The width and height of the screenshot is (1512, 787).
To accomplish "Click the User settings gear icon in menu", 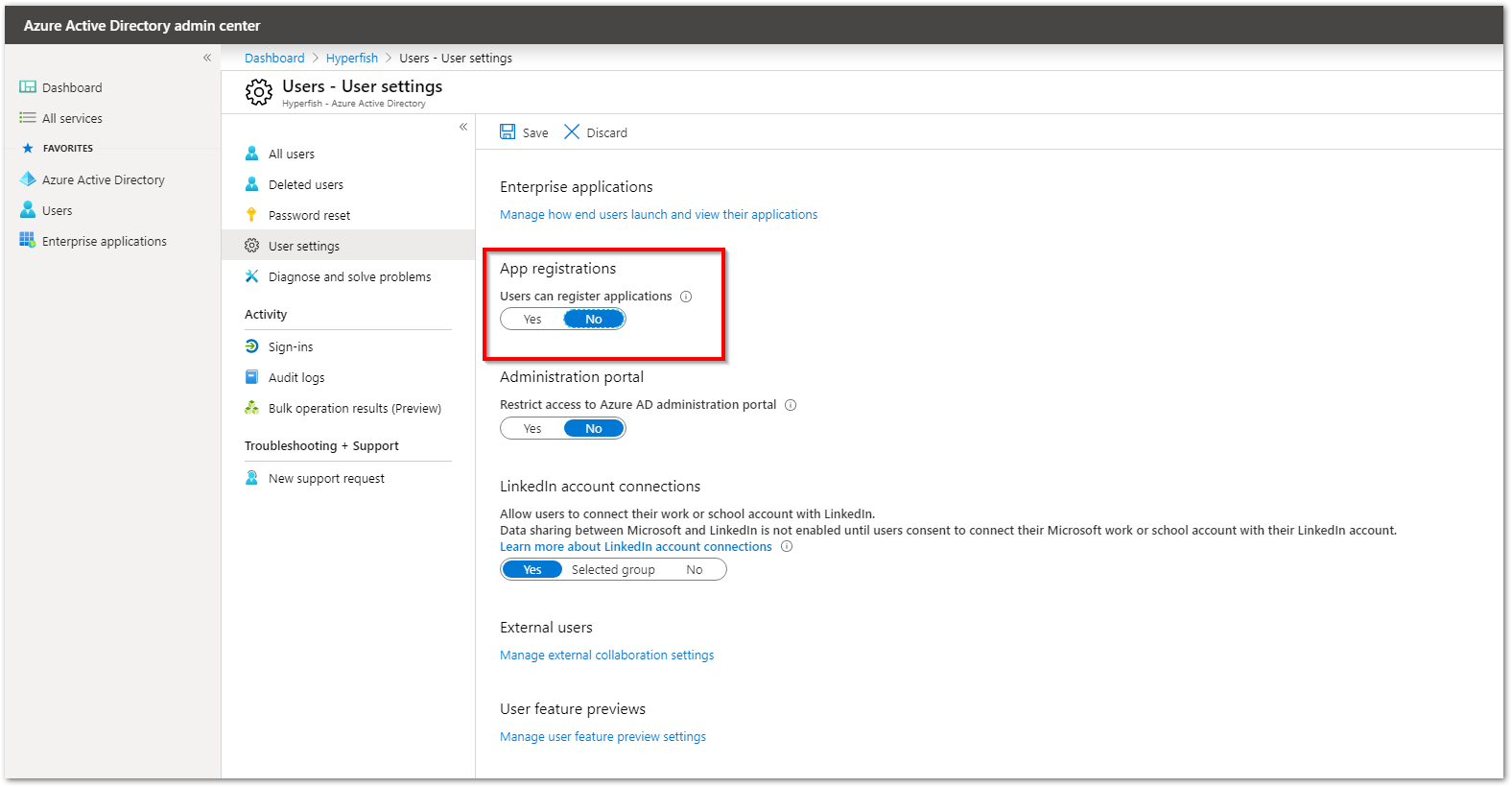I will (252, 246).
